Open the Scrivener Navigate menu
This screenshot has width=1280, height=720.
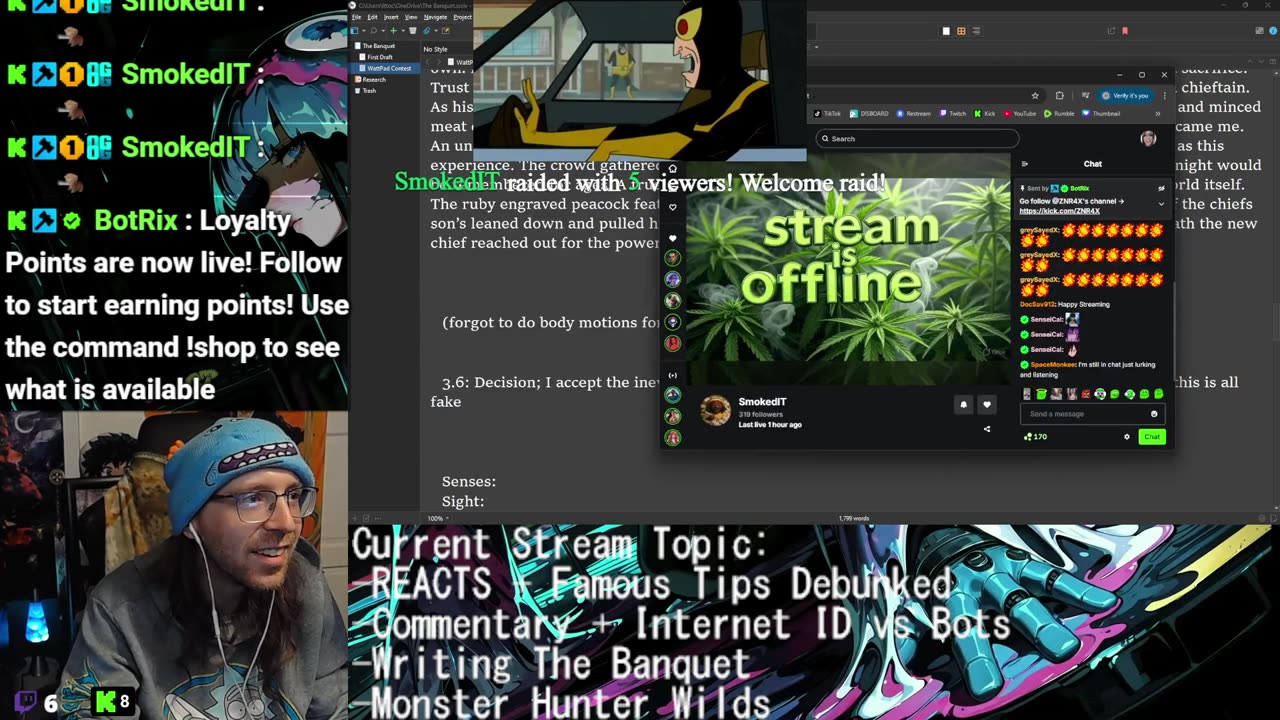click(x=435, y=17)
